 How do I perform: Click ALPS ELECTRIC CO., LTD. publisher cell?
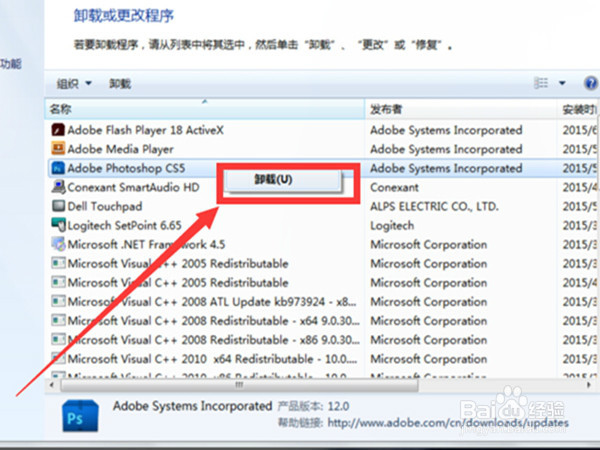click(434, 207)
